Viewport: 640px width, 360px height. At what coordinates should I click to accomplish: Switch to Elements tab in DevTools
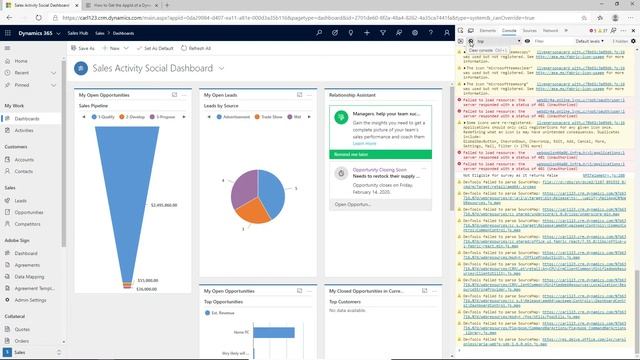click(x=487, y=31)
